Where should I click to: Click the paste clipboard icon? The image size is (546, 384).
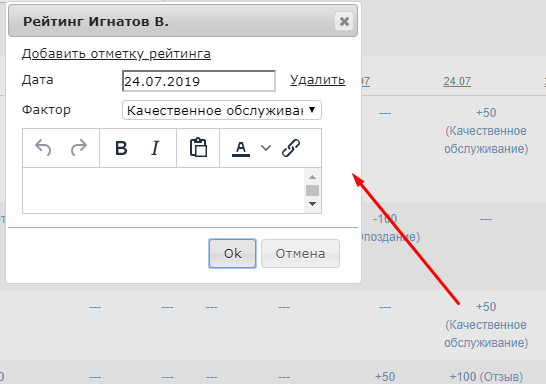coord(198,148)
